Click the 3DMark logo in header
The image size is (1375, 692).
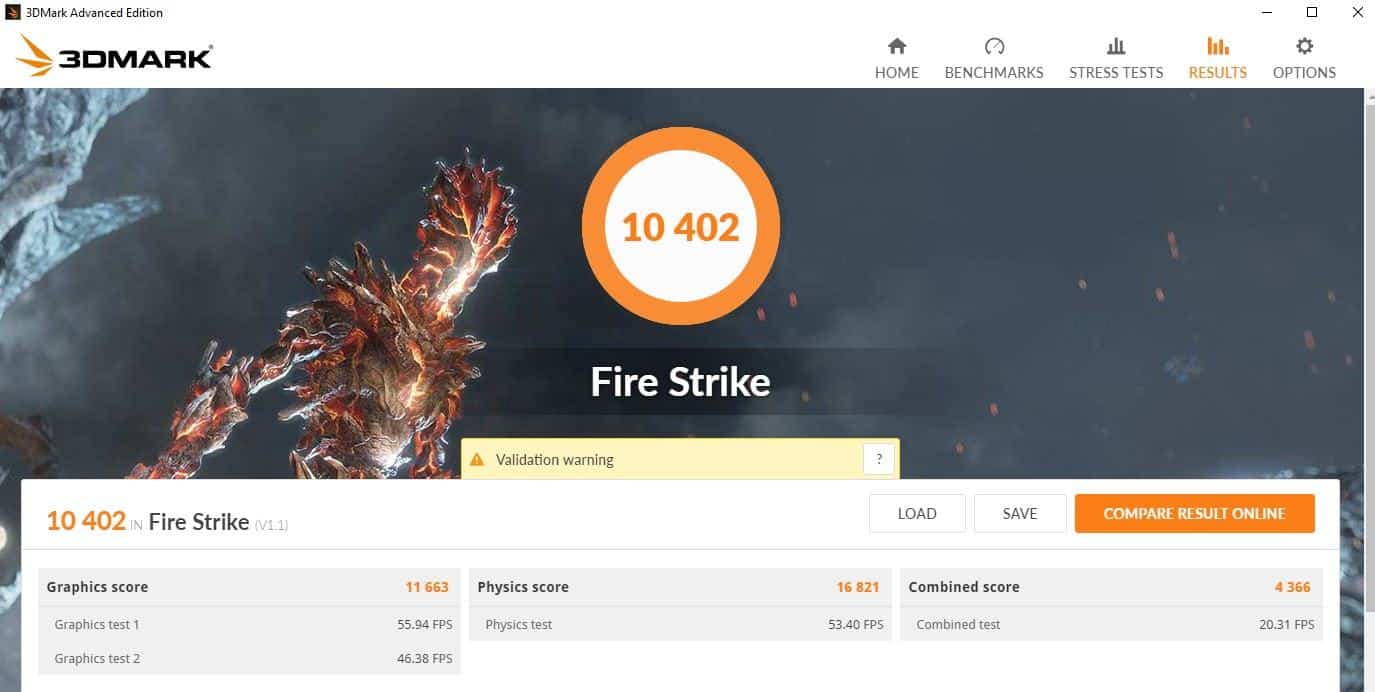pos(114,56)
